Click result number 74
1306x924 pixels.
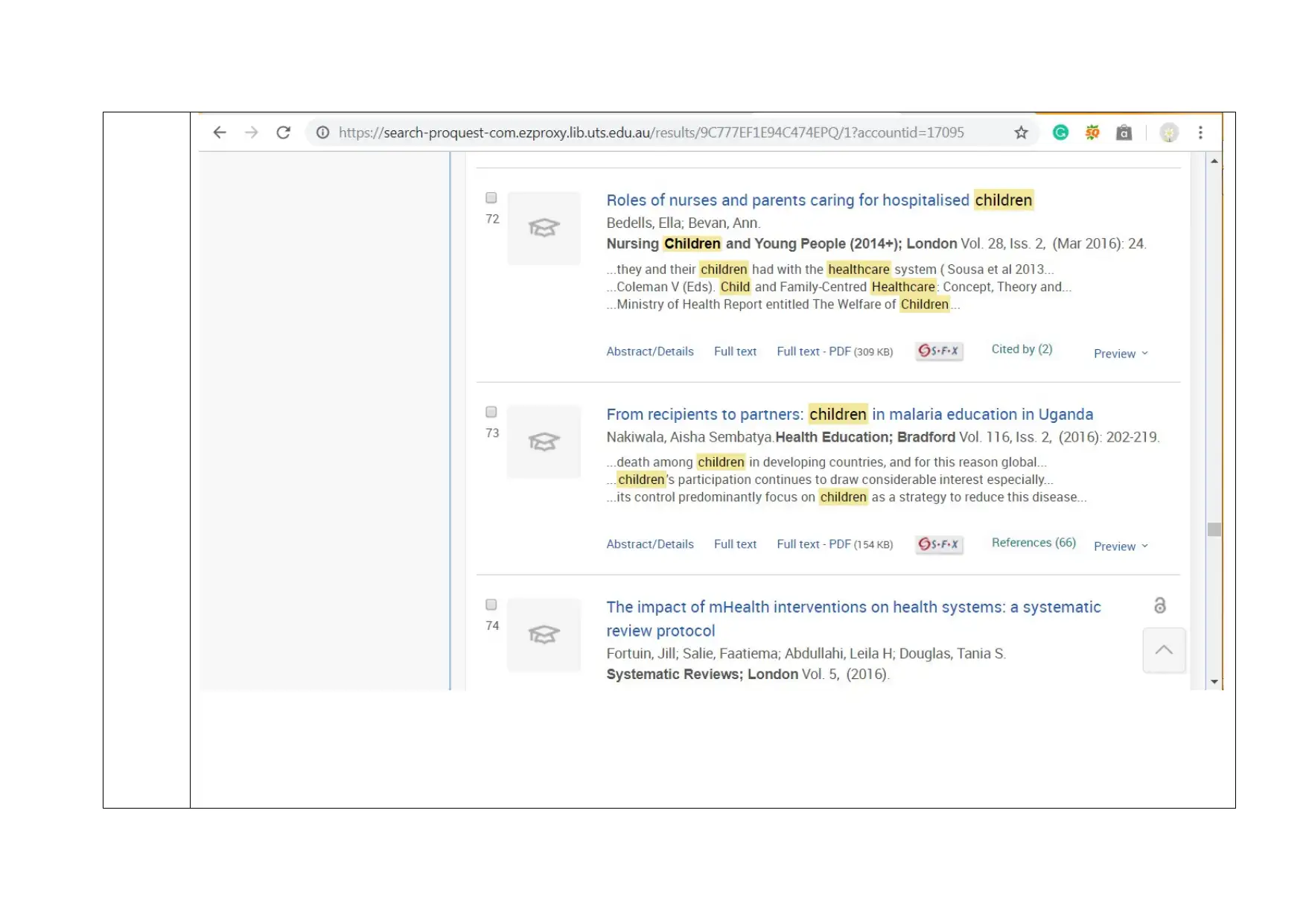(x=492, y=625)
